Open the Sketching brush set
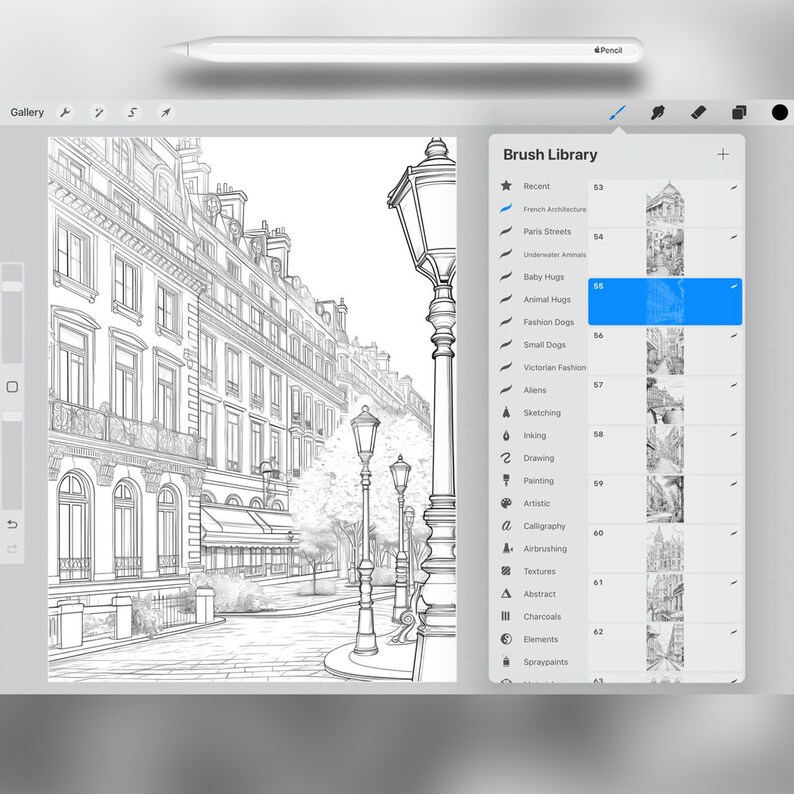The width and height of the screenshot is (794, 794). click(542, 413)
